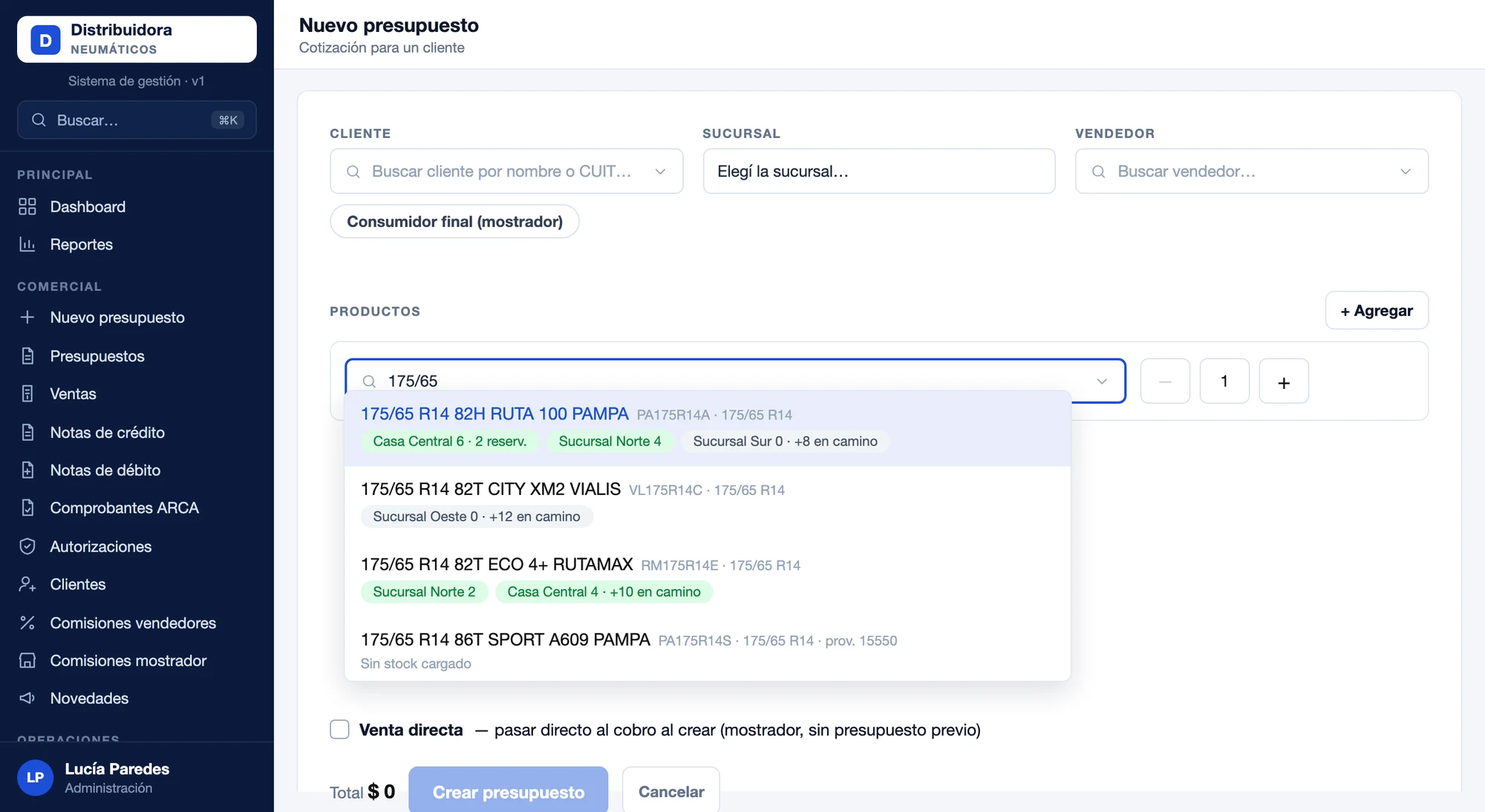Screen dimensions: 1485x812
Task: Select 175/65 R14 86T SPORT A609 PAMPA
Action: point(708,650)
